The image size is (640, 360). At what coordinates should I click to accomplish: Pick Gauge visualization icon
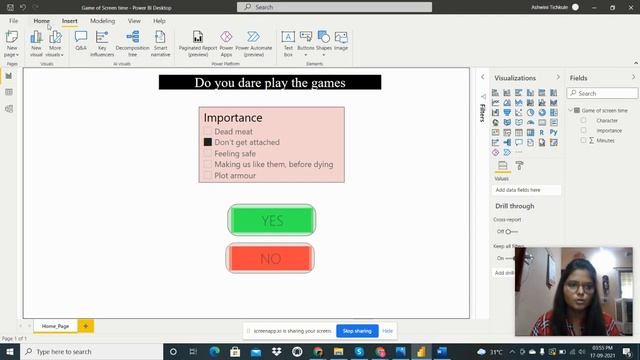click(530, 122)
